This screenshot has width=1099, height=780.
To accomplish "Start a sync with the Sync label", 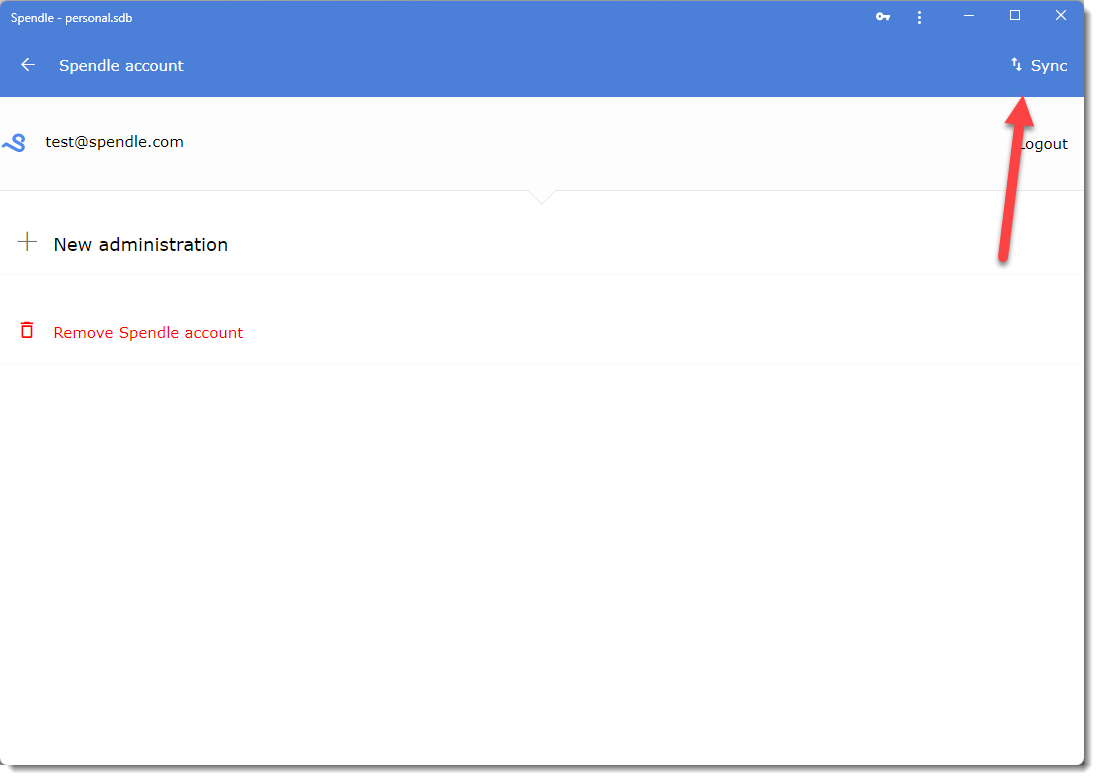I will tap(1049, 65).
